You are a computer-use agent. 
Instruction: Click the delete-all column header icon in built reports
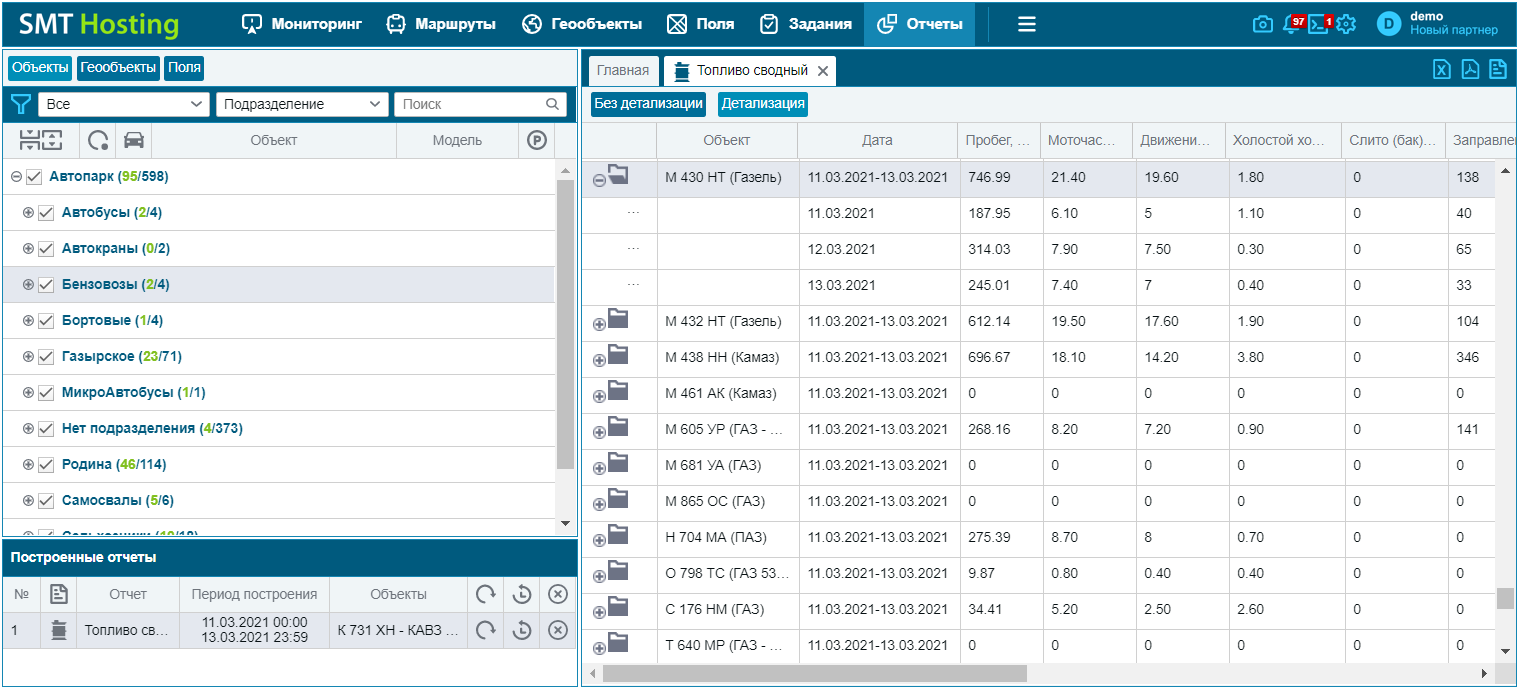(x=558, y=594)
